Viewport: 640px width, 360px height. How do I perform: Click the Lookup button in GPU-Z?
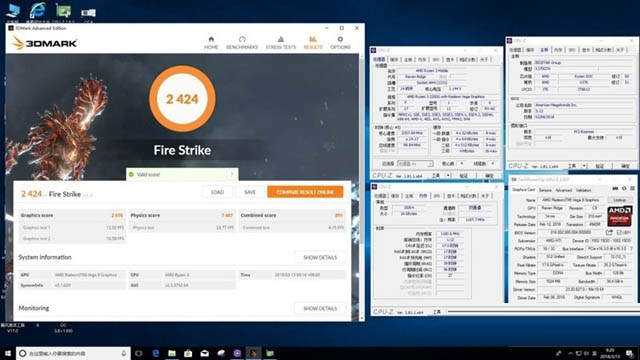(x=620, y=200)
